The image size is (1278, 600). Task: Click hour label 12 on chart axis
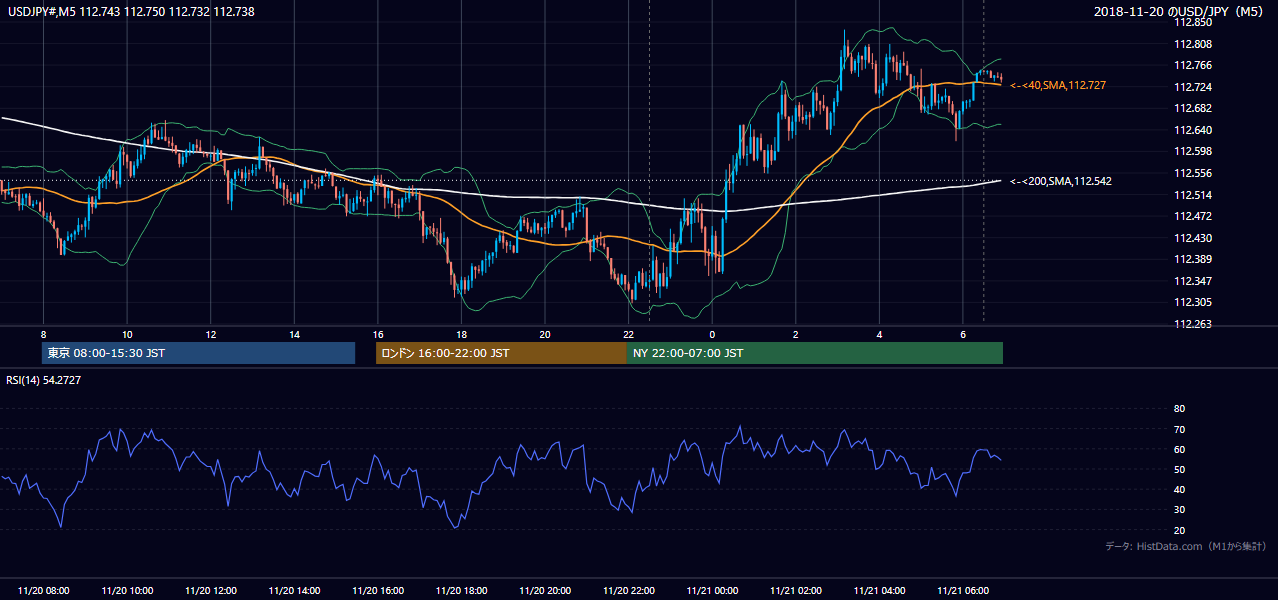click(211, 334)
